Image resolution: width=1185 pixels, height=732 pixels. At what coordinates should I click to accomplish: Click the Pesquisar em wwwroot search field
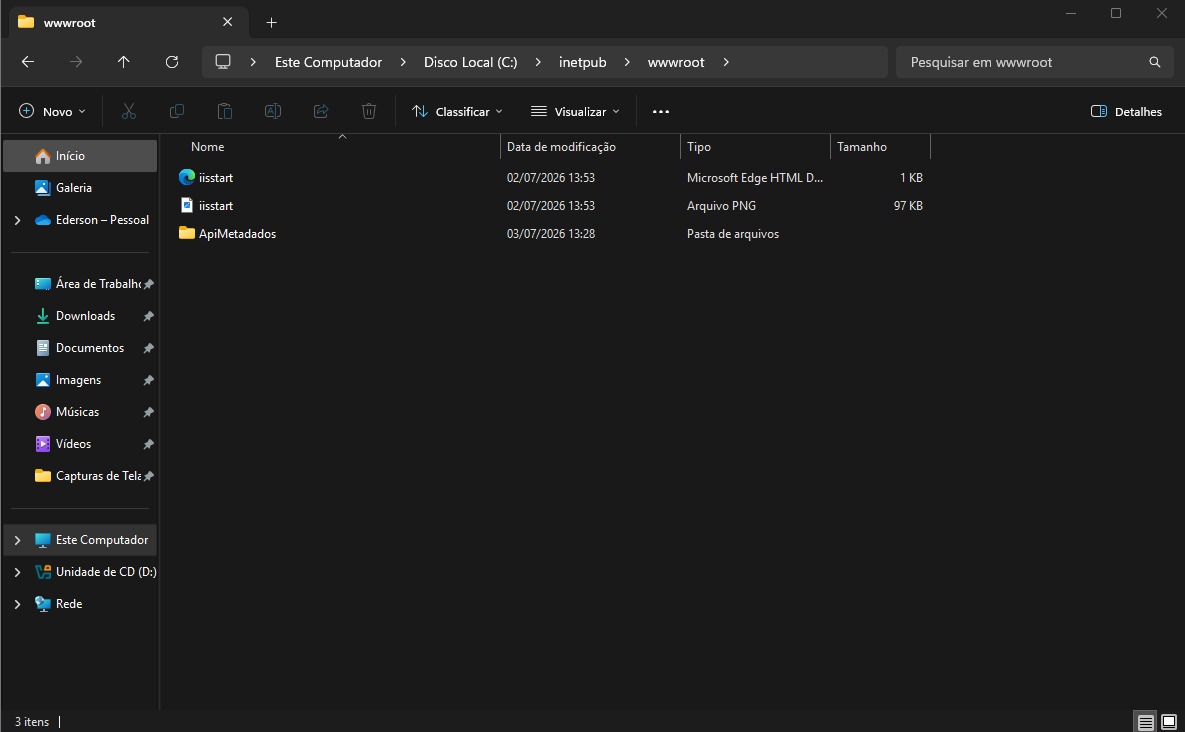[x=1034, y=62]
